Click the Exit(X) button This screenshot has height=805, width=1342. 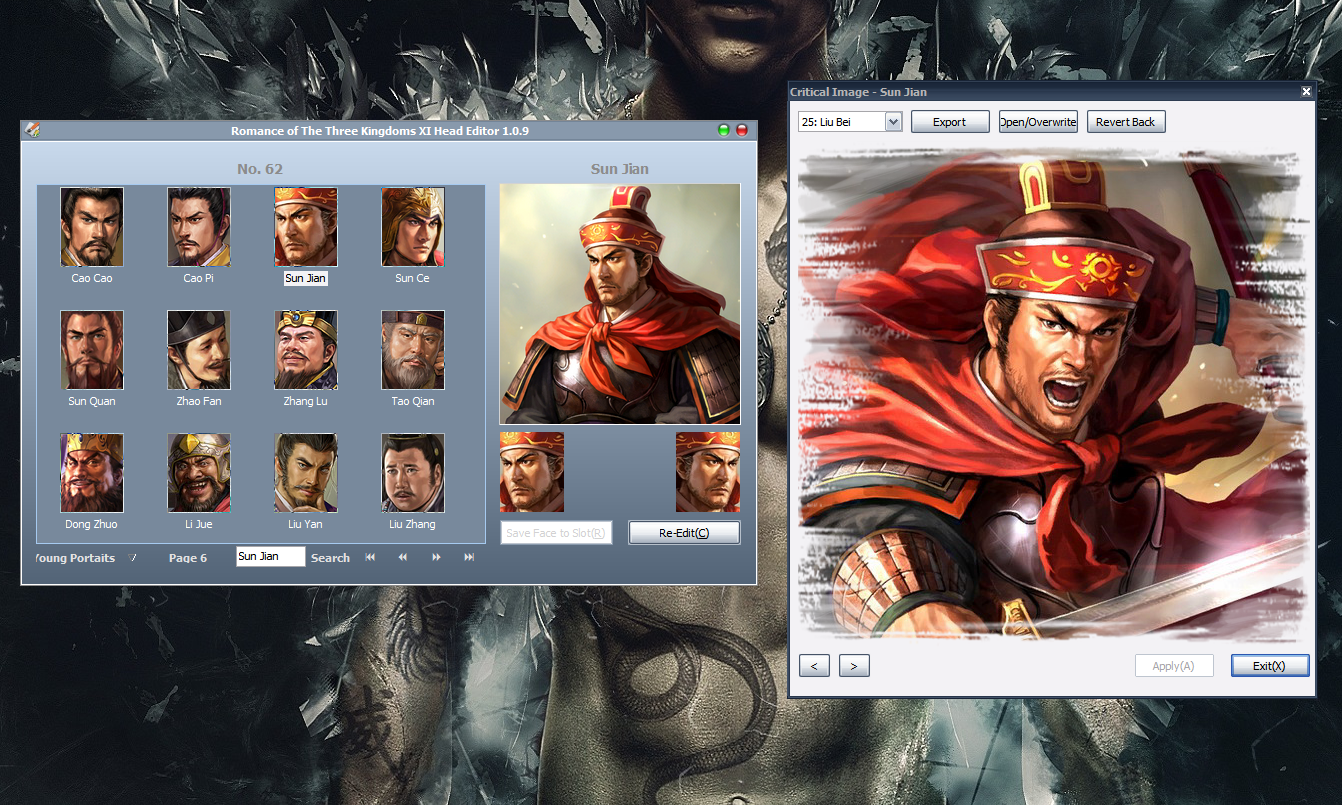1270,666
